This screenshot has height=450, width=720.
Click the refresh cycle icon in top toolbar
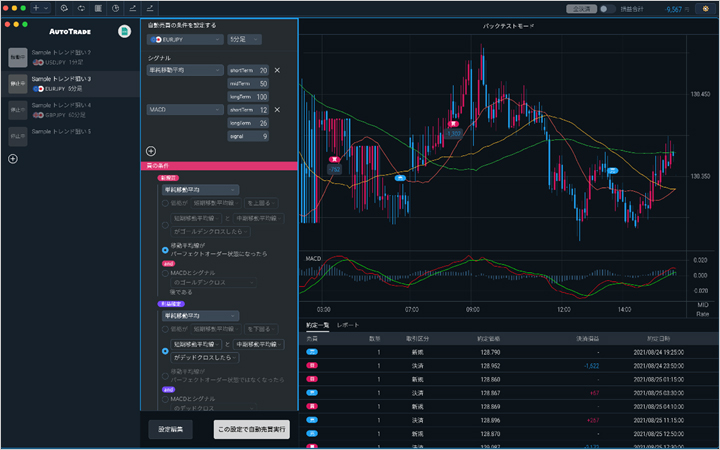pyautogui.click(x=83, y=8)
